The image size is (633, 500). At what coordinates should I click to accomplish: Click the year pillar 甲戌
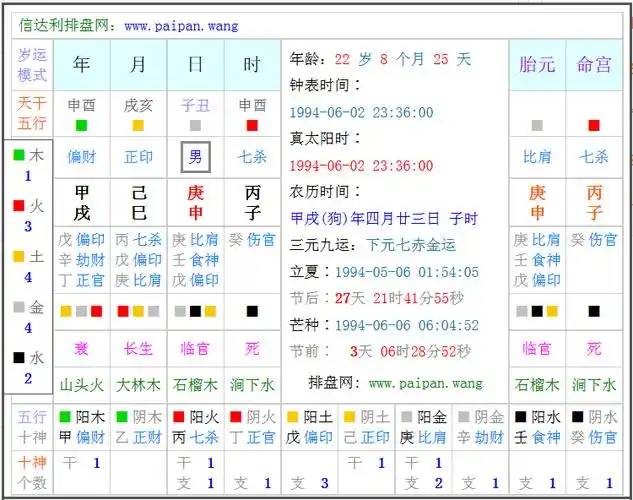click(x=82, y=203)
